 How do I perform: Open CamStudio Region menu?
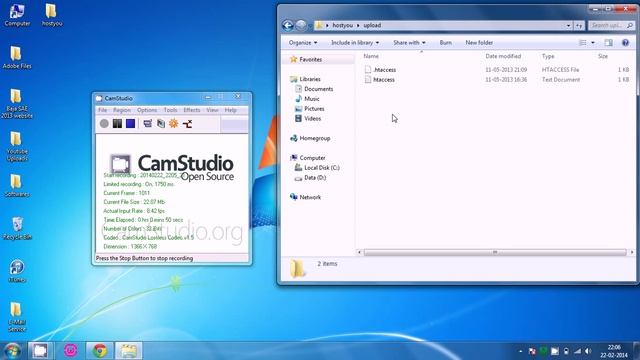click(122, 110)
